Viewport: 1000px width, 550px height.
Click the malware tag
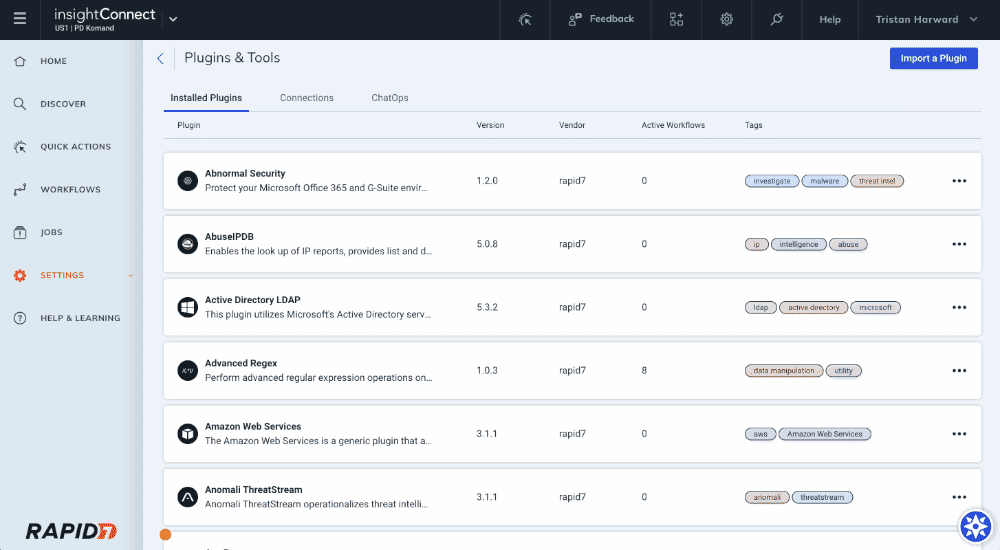pos(825,181)
